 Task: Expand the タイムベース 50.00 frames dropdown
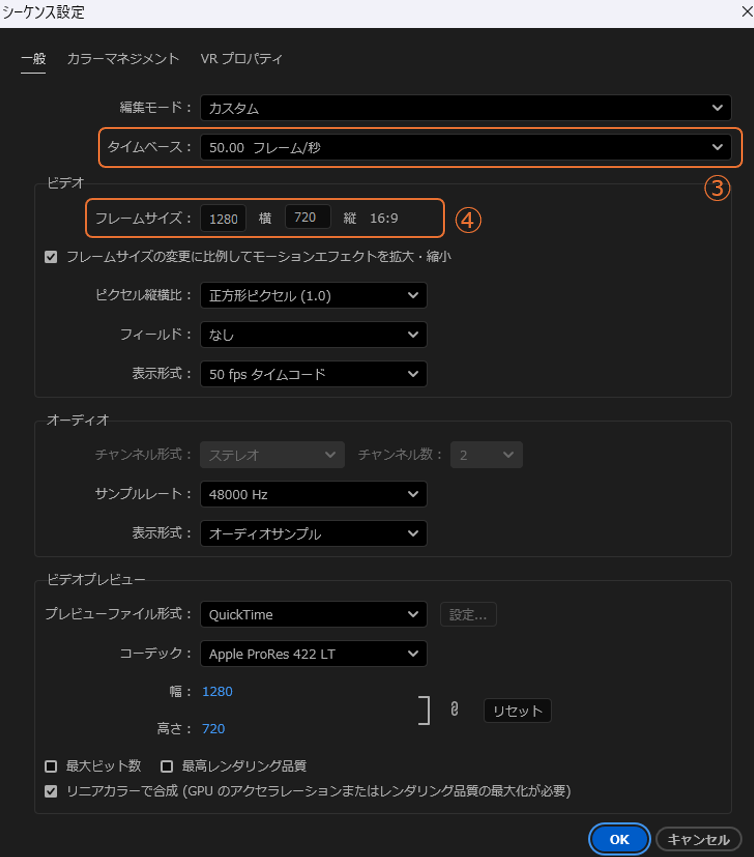pyautogui.click(x=465, y=147)
